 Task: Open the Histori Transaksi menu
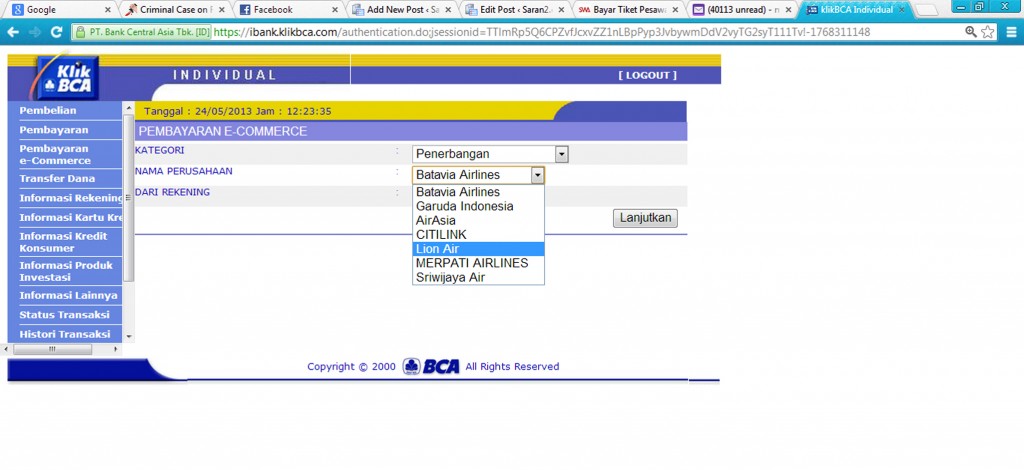(65, 334)
